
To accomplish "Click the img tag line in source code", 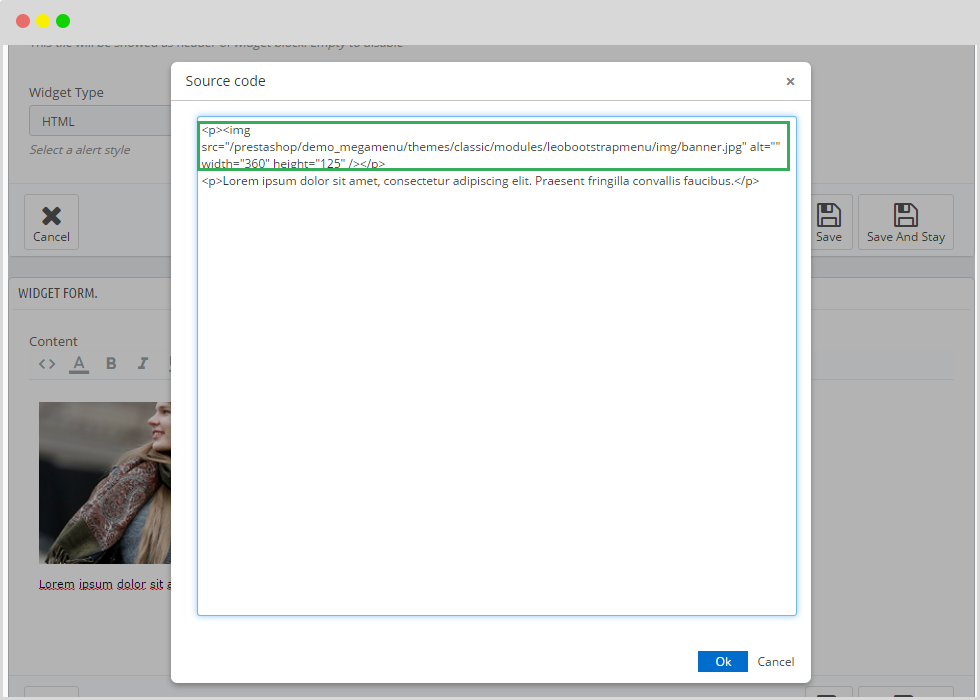I will (472, 147).
